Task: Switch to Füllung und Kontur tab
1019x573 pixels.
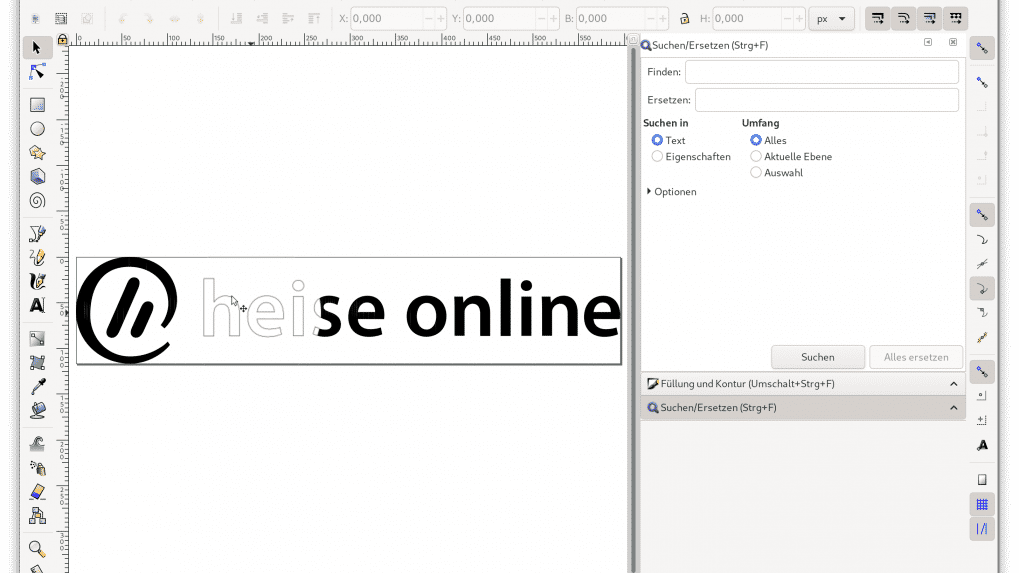Action: coord(803,384)
